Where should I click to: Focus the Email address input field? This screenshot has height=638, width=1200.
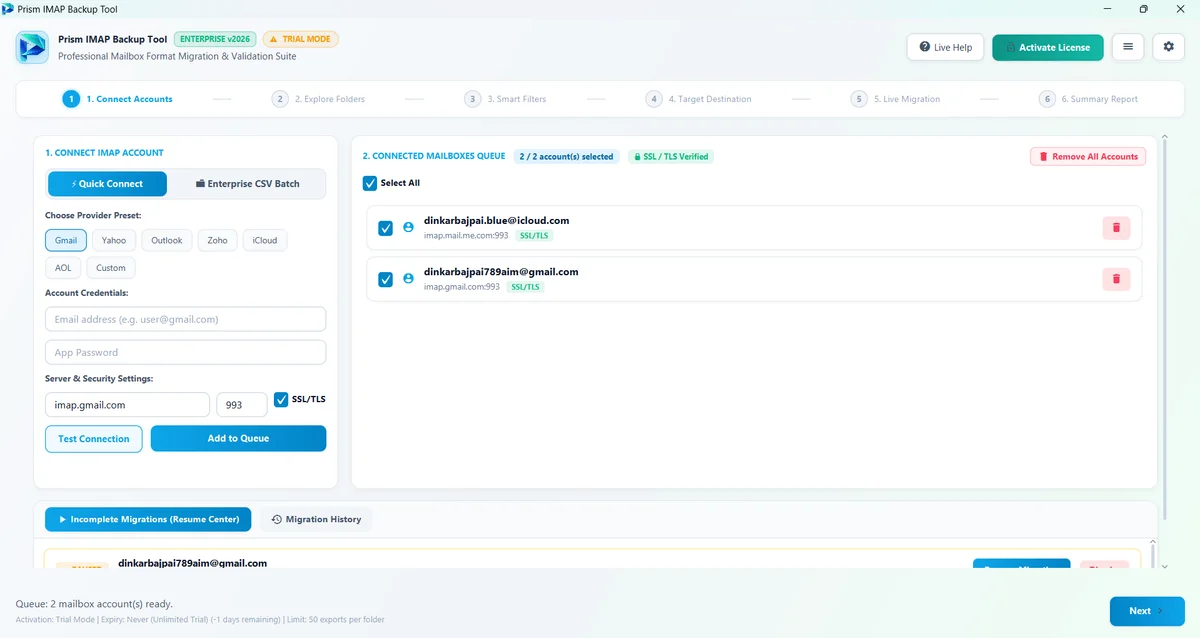tap(186, 319)
